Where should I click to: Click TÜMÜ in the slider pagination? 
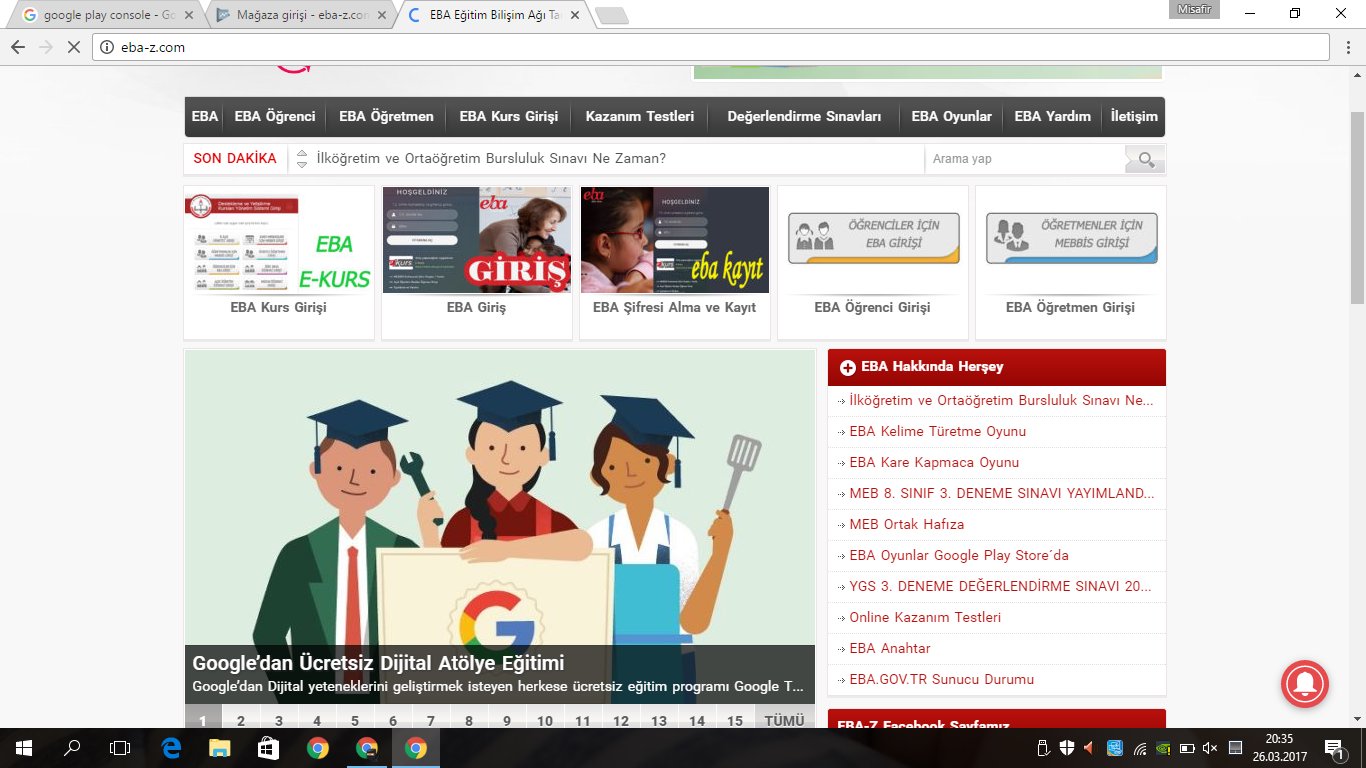[x=785, y=717]
